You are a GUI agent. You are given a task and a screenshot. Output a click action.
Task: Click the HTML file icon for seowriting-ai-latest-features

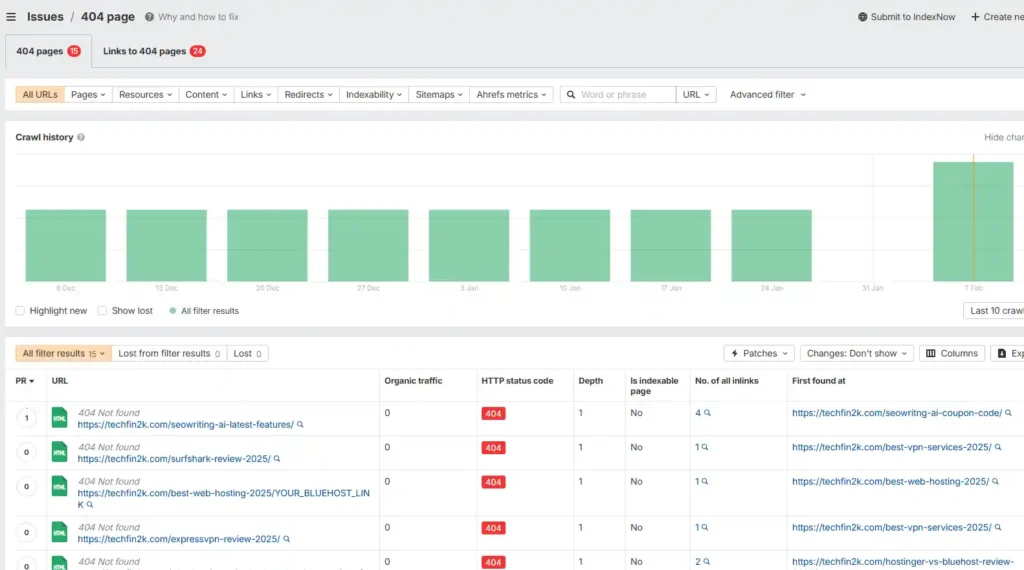point(59,418)
